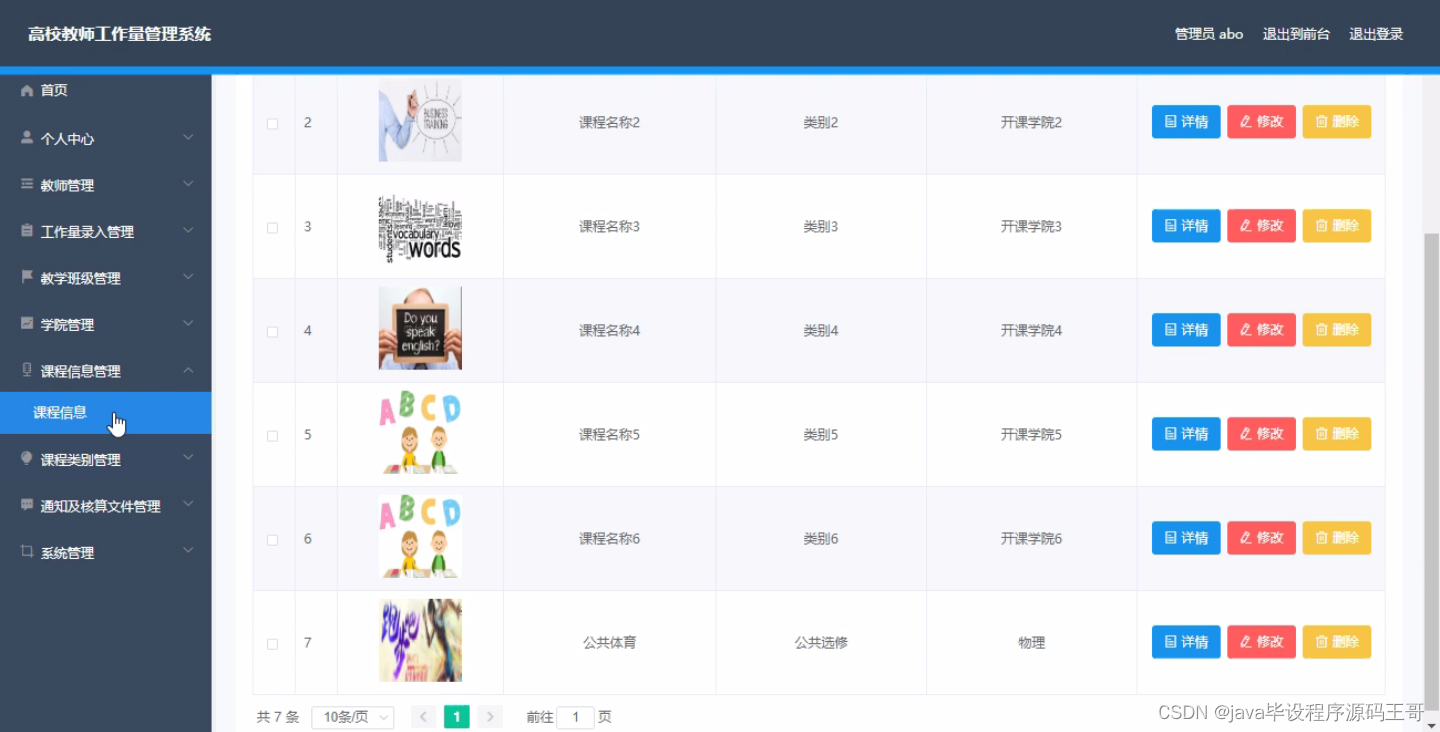Expand the 教学班级管理 chevron

(x=188, y=277)
